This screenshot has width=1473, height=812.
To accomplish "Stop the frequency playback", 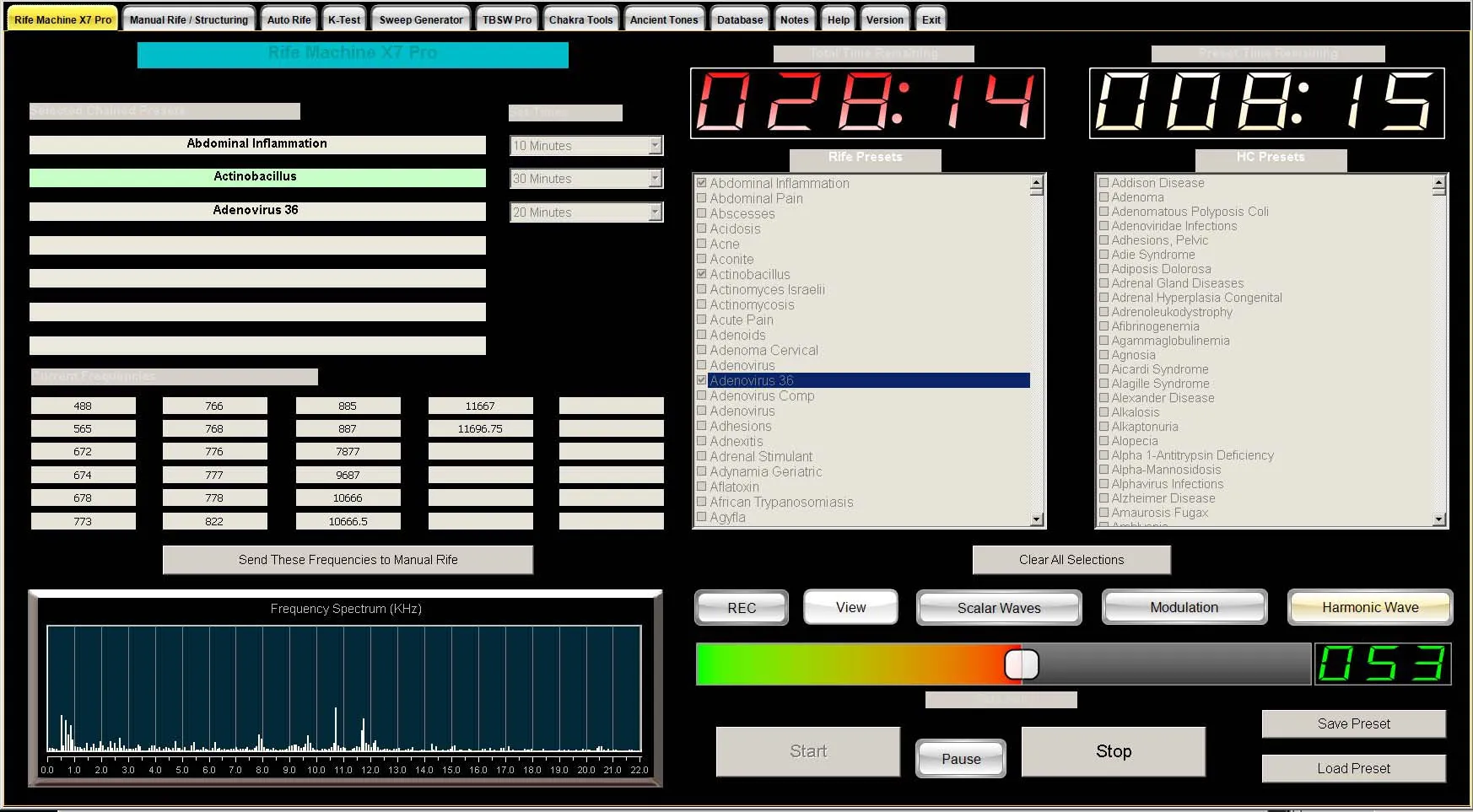I will click(1113, 751).
